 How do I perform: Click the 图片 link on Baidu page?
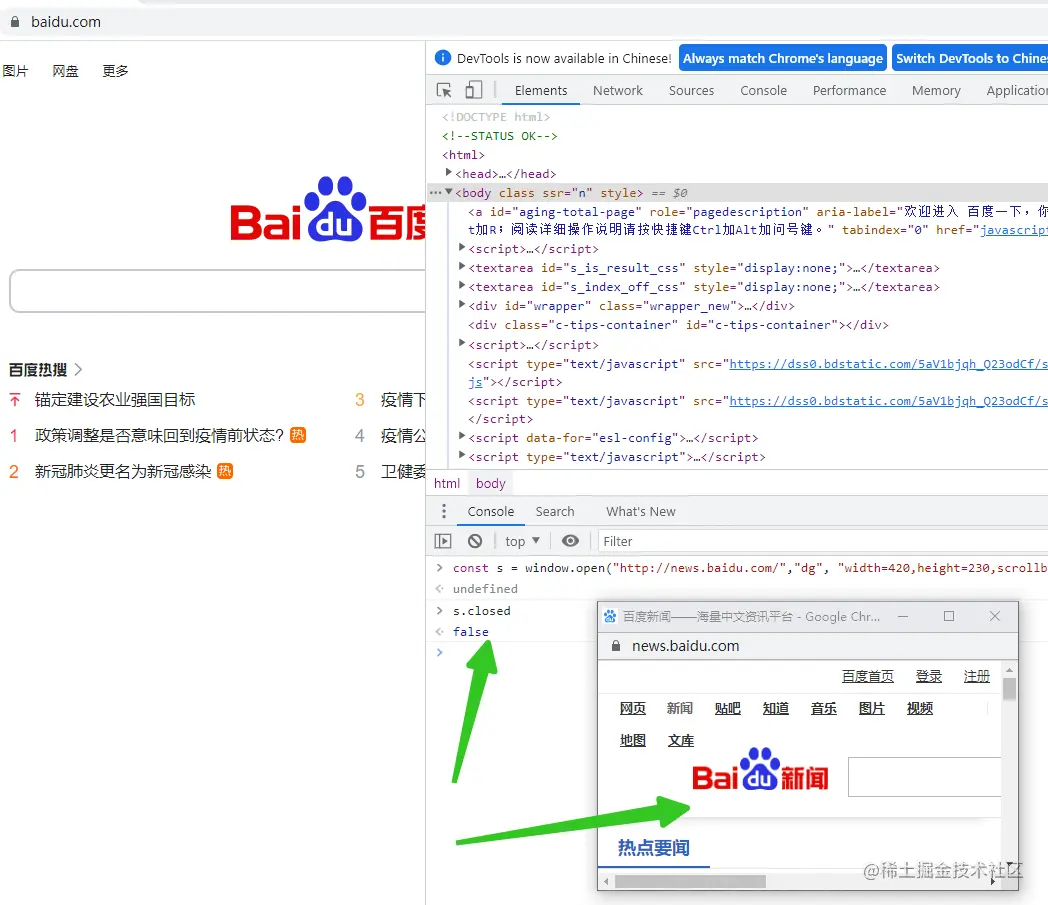tap(15, 71)
